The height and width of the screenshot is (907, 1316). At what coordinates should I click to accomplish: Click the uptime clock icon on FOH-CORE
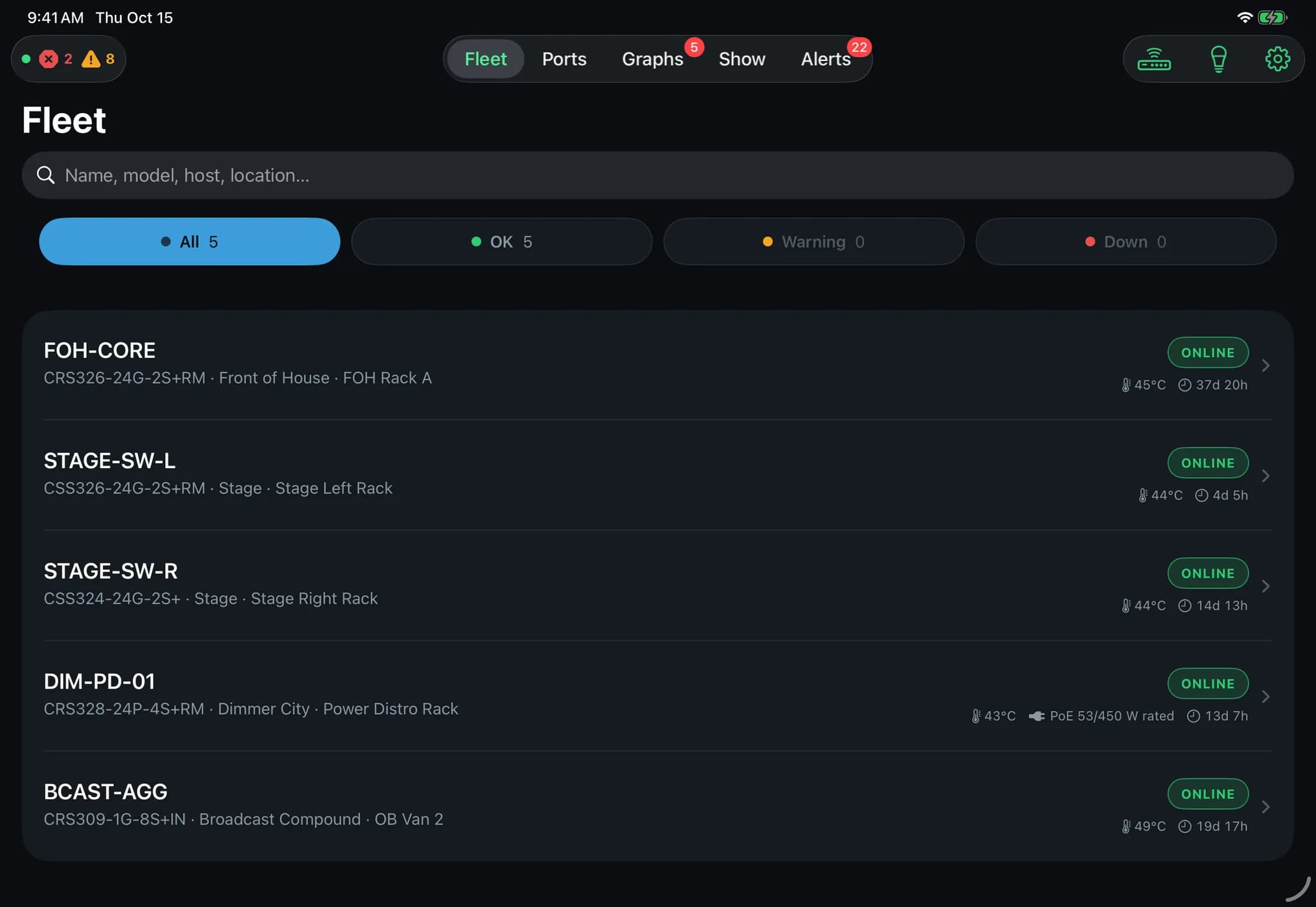[x=1185, y=385]
